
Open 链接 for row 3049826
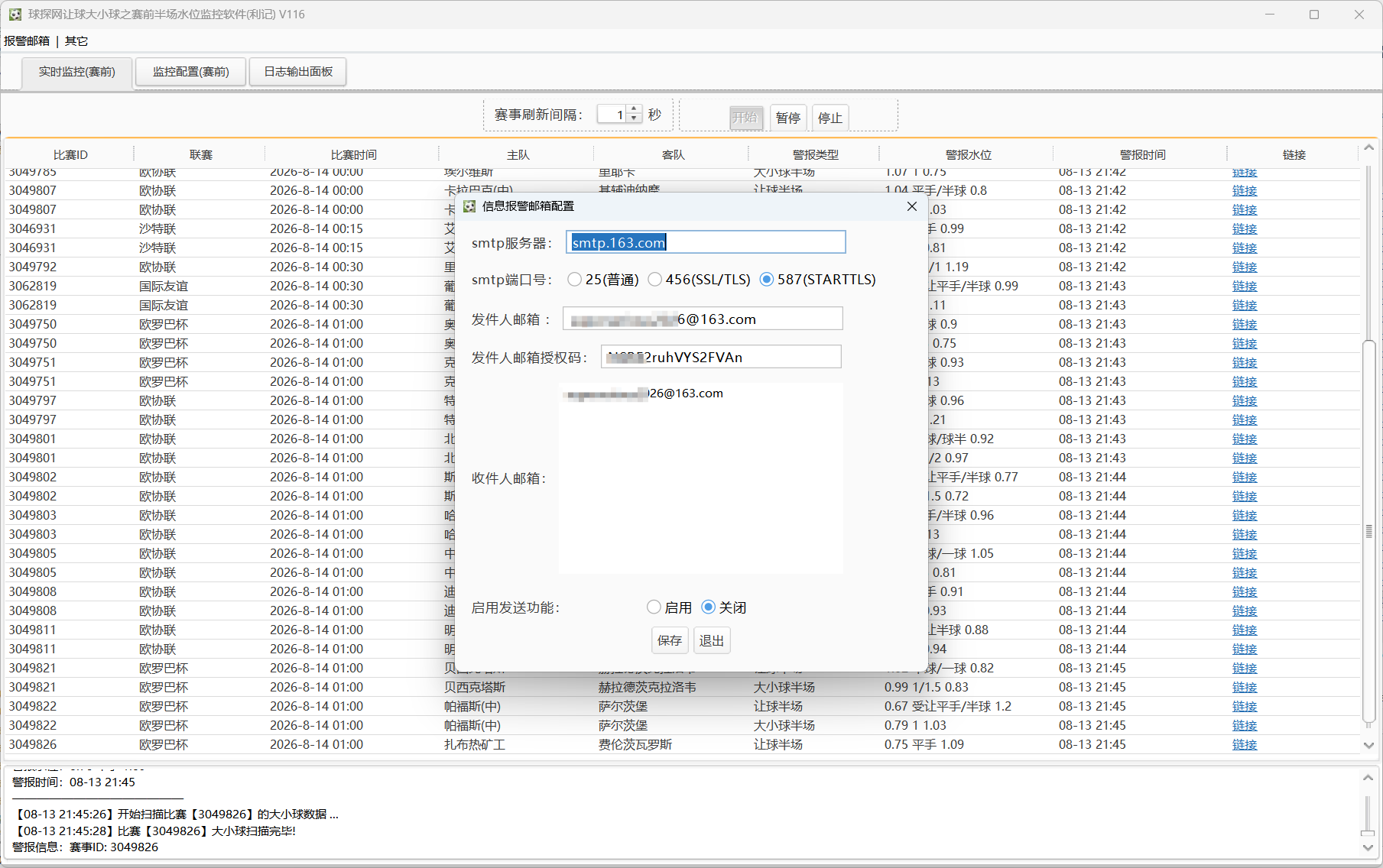tap(1245, 744)
